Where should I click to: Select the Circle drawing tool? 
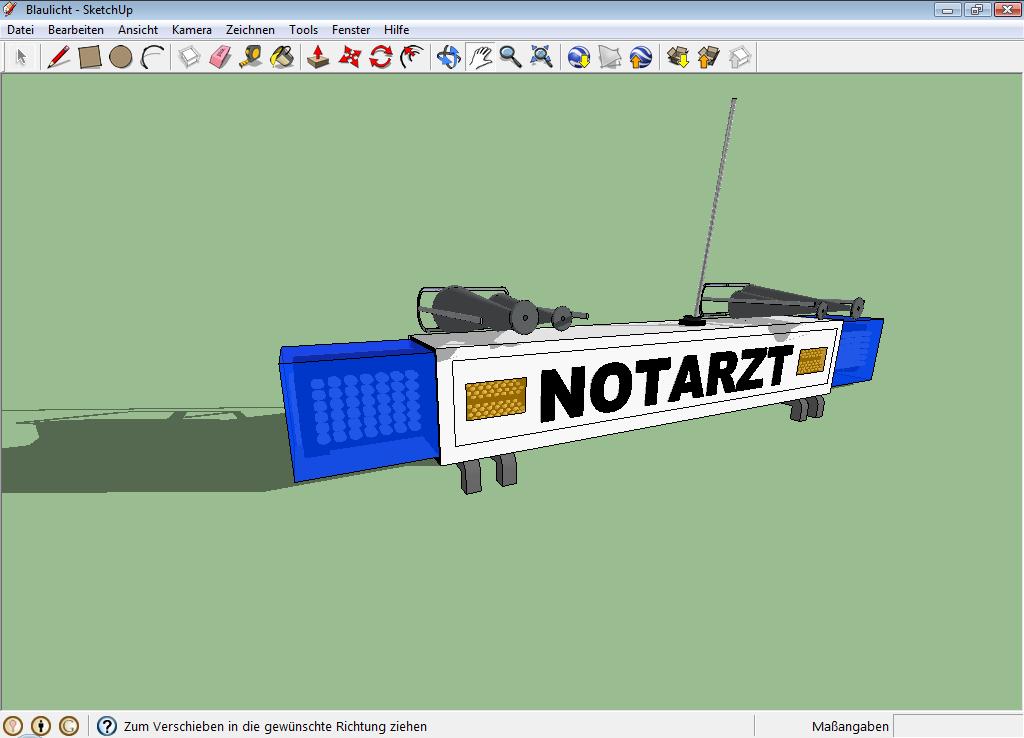[x=121, y=57]
